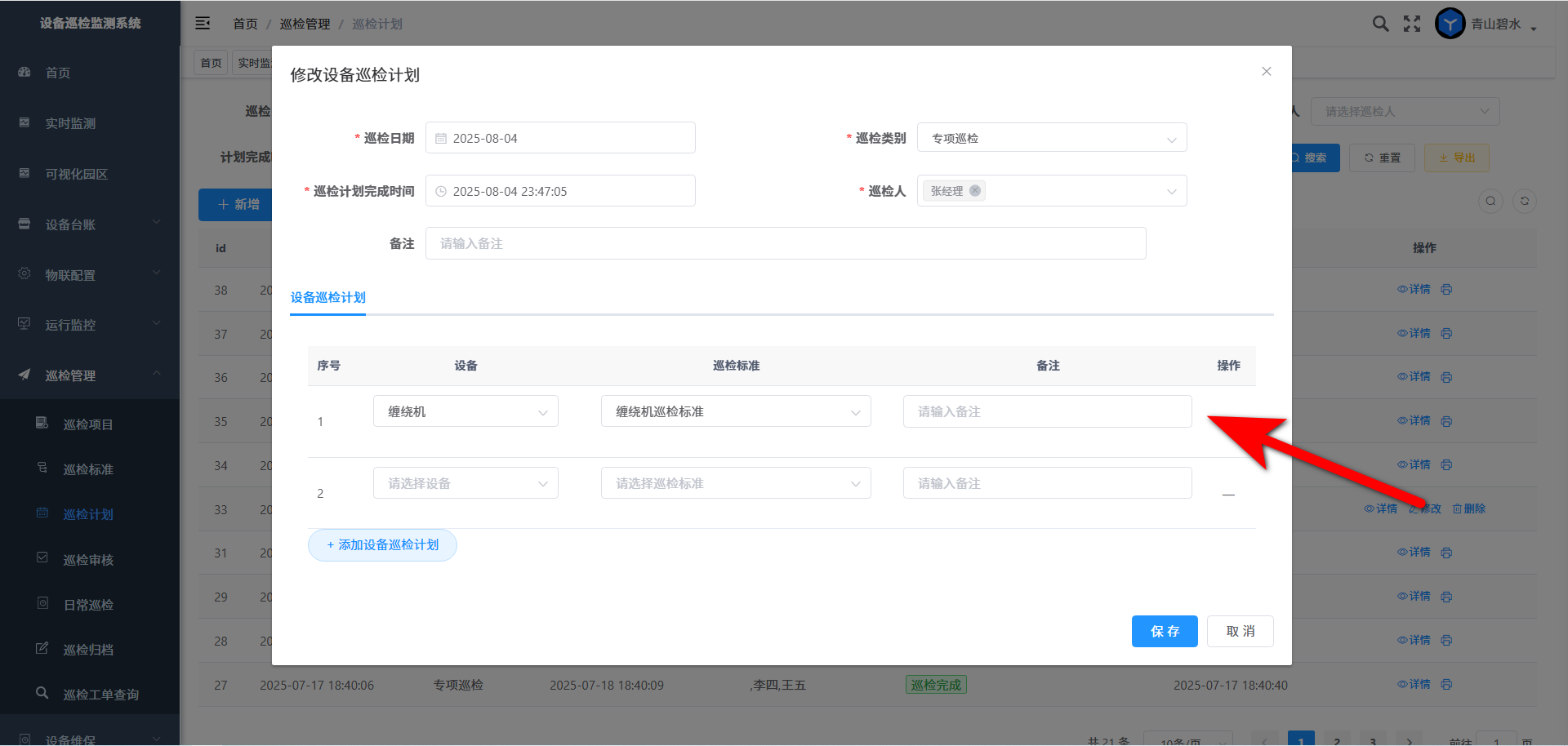The image size is (1568, 746).
Task: Click the 添加设备巡检计划 button
Action: click(382, 545)
